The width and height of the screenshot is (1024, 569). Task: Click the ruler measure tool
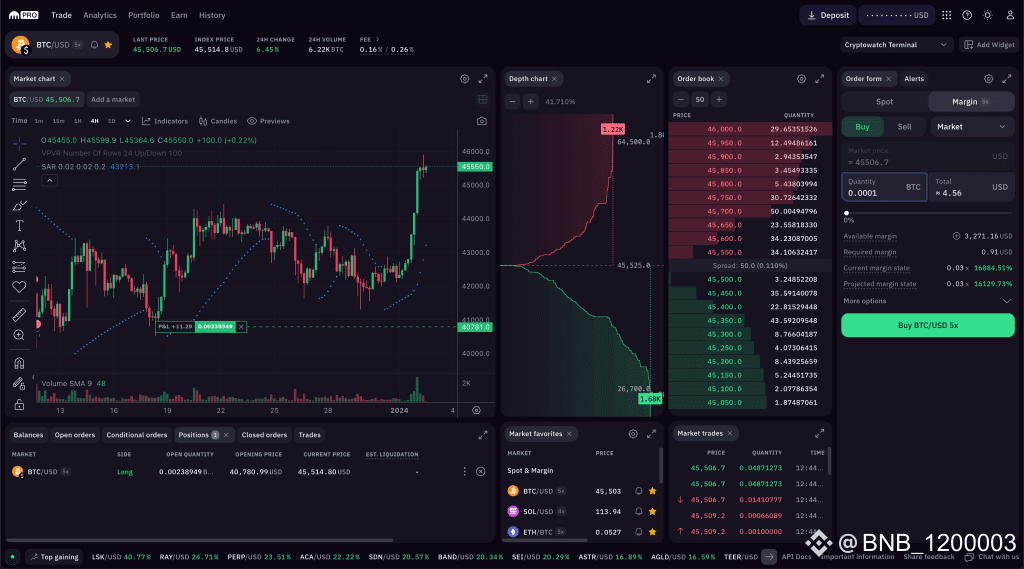(19, 315)
